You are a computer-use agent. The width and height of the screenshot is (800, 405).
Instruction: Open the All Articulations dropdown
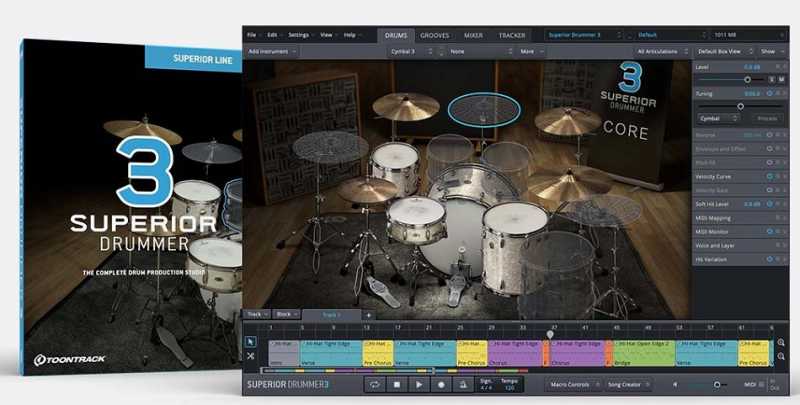tap(662, 52)
